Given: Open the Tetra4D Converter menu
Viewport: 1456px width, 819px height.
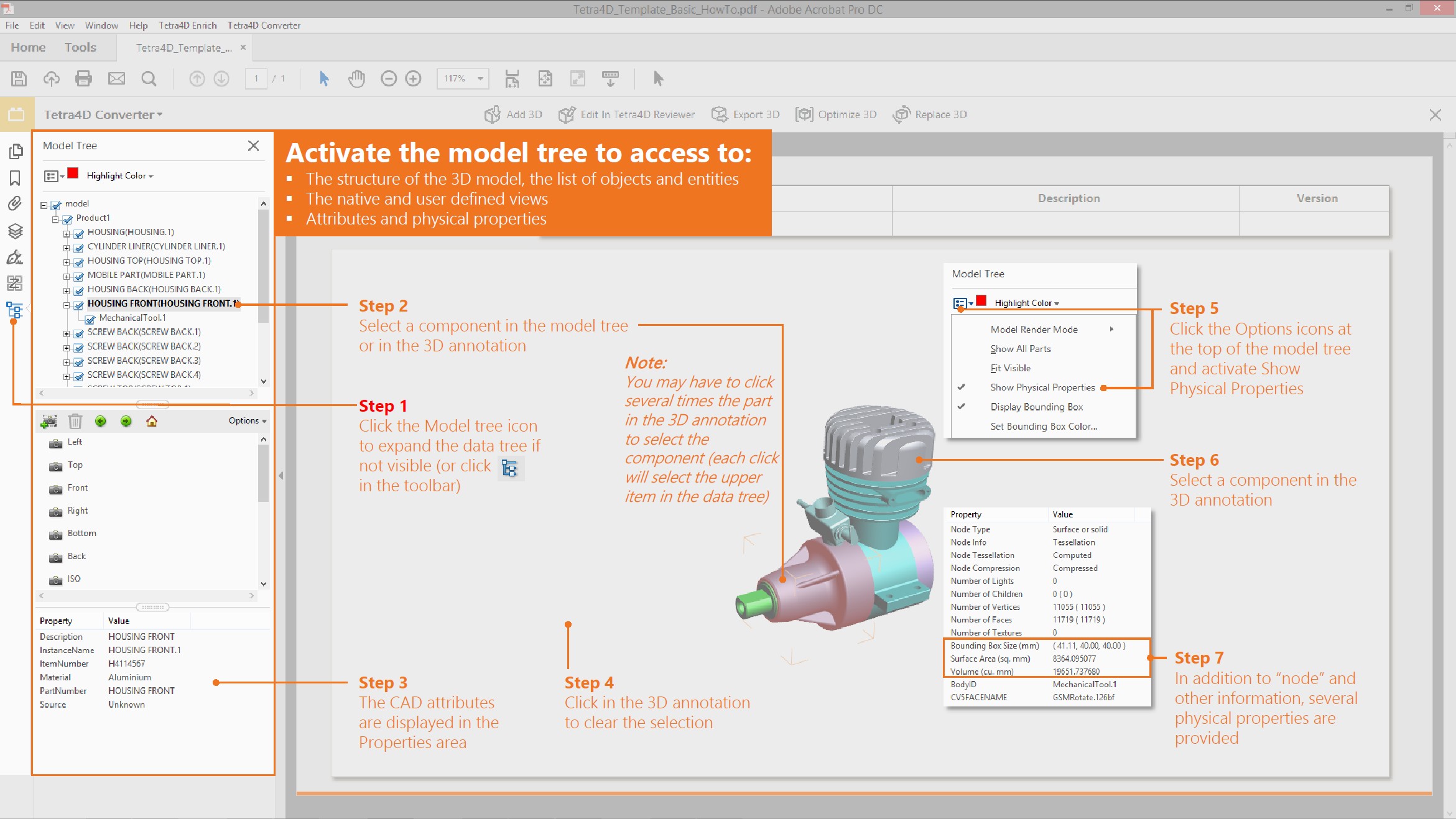Looking at the screenshot, I should click(x=264, y=25).
